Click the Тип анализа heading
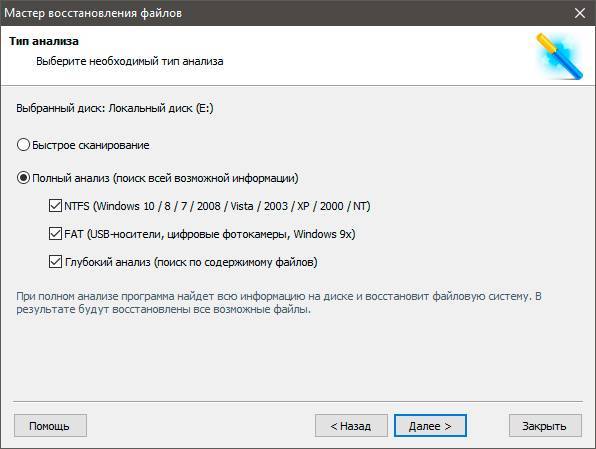 click(x=44, y=41)
